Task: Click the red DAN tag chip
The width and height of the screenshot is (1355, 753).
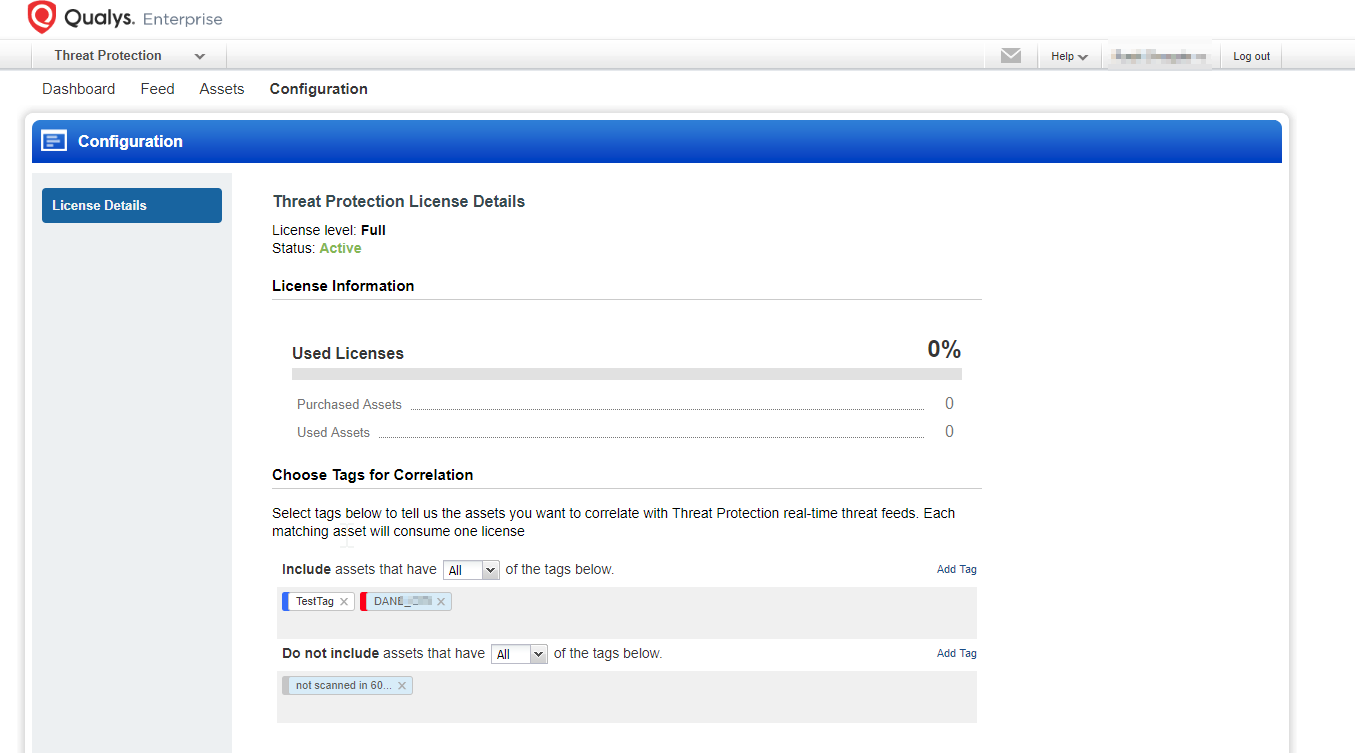Action: (x=406, y=602)
